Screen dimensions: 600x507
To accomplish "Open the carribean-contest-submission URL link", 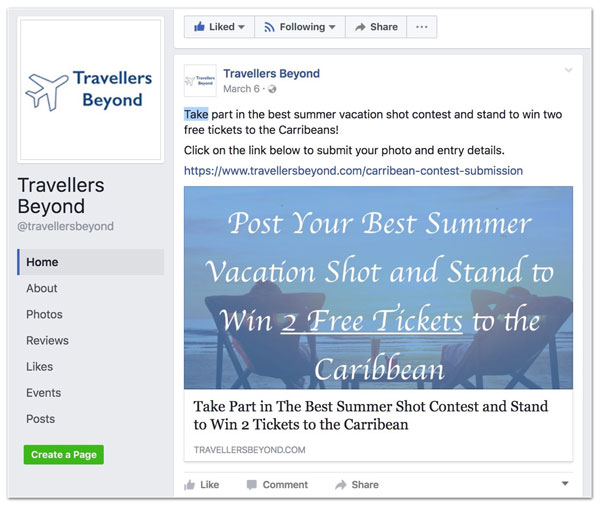I will (x=353, y=171).
